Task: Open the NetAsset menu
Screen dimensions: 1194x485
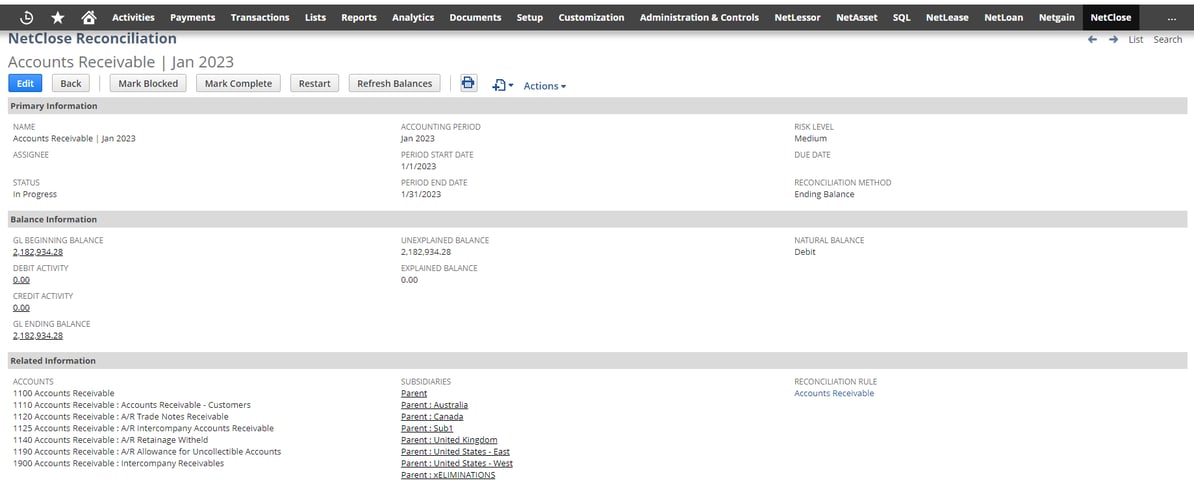Action: (x=857, y=17)
